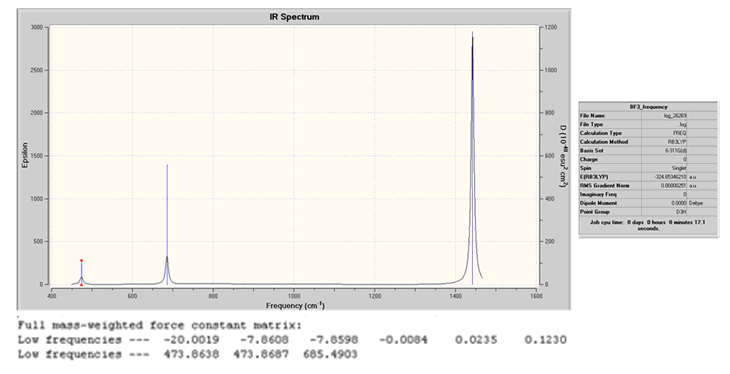Click the red marker on the 474 peak
The width and height of the screenshot is (730, 374).
click(81, 261)
